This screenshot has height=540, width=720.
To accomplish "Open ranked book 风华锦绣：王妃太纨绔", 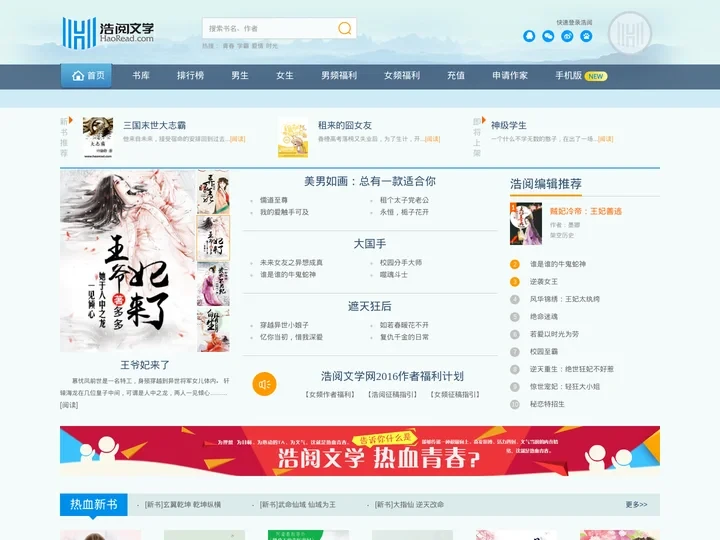I will pos(565,299).
